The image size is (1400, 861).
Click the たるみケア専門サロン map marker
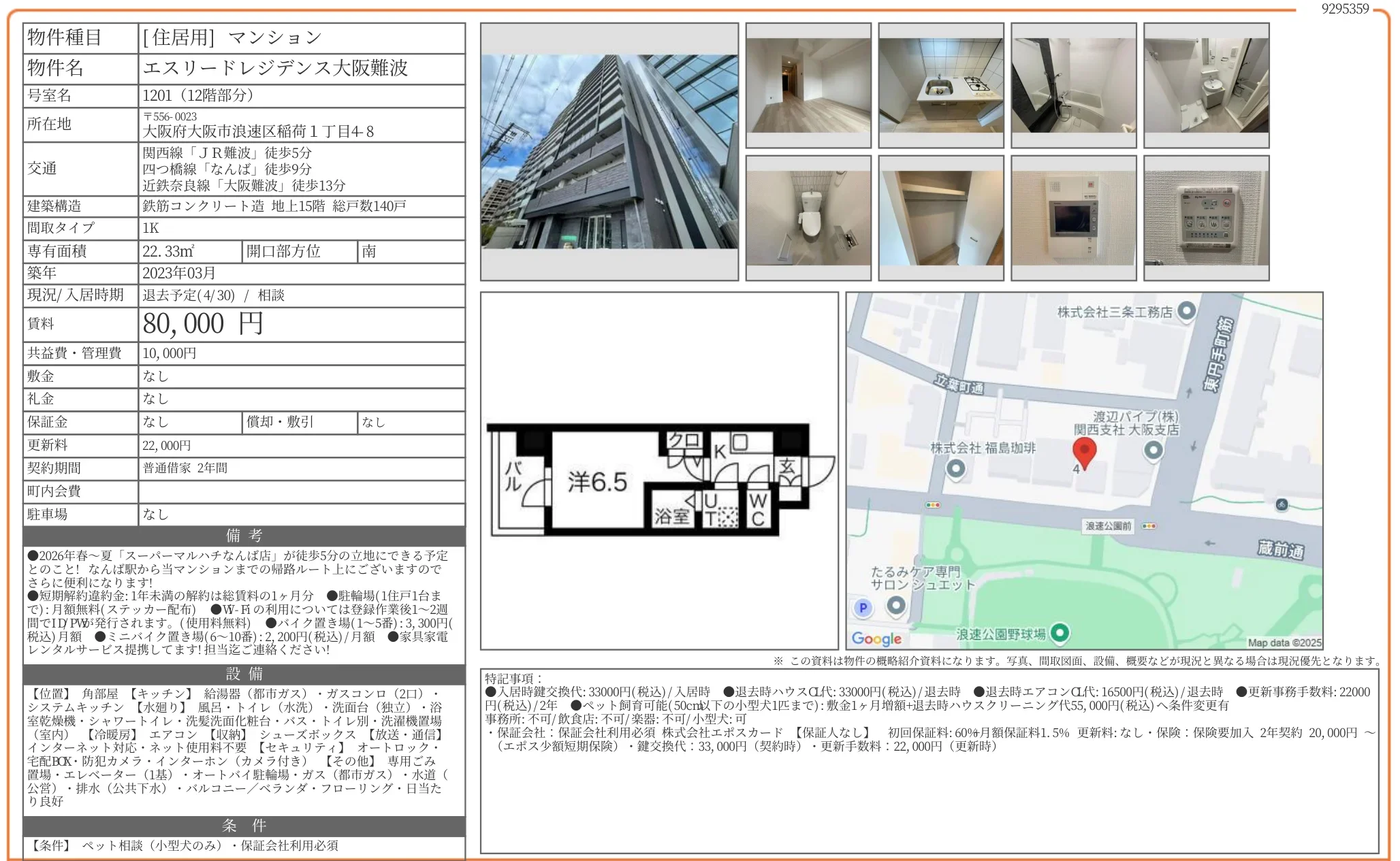pyautogui.click(x=896, y=605)
